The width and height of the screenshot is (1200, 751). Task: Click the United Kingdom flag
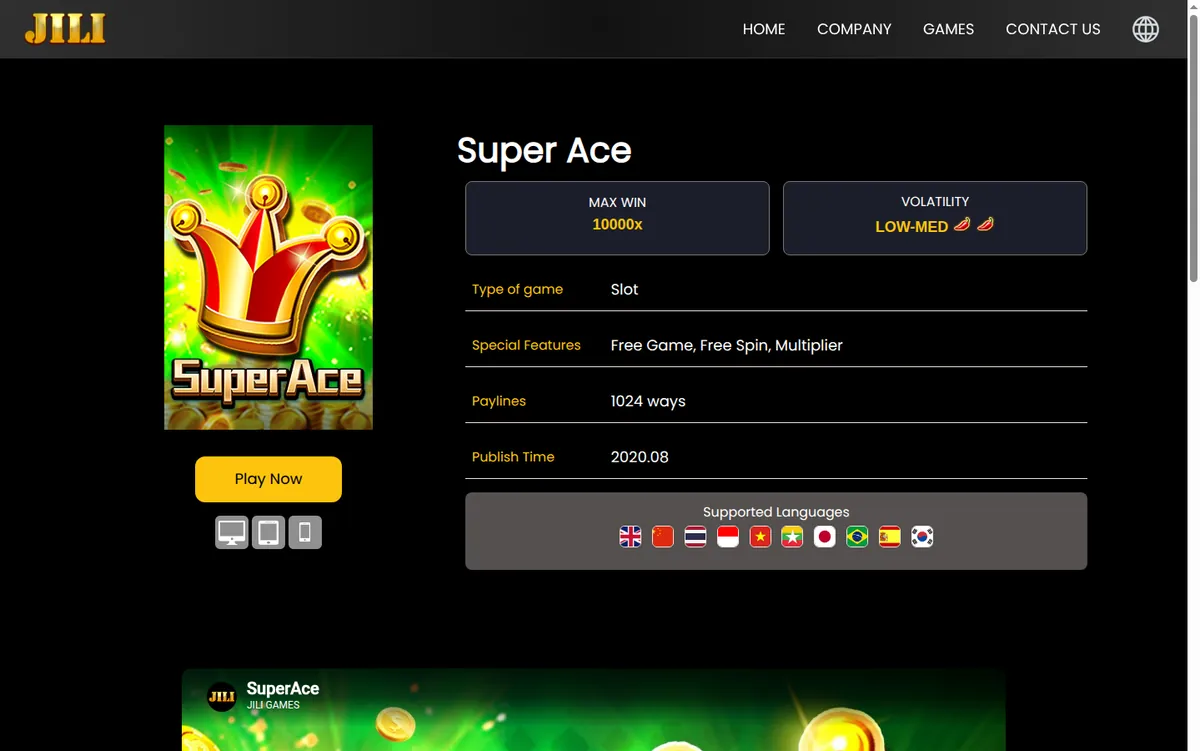tap(630, 537)
